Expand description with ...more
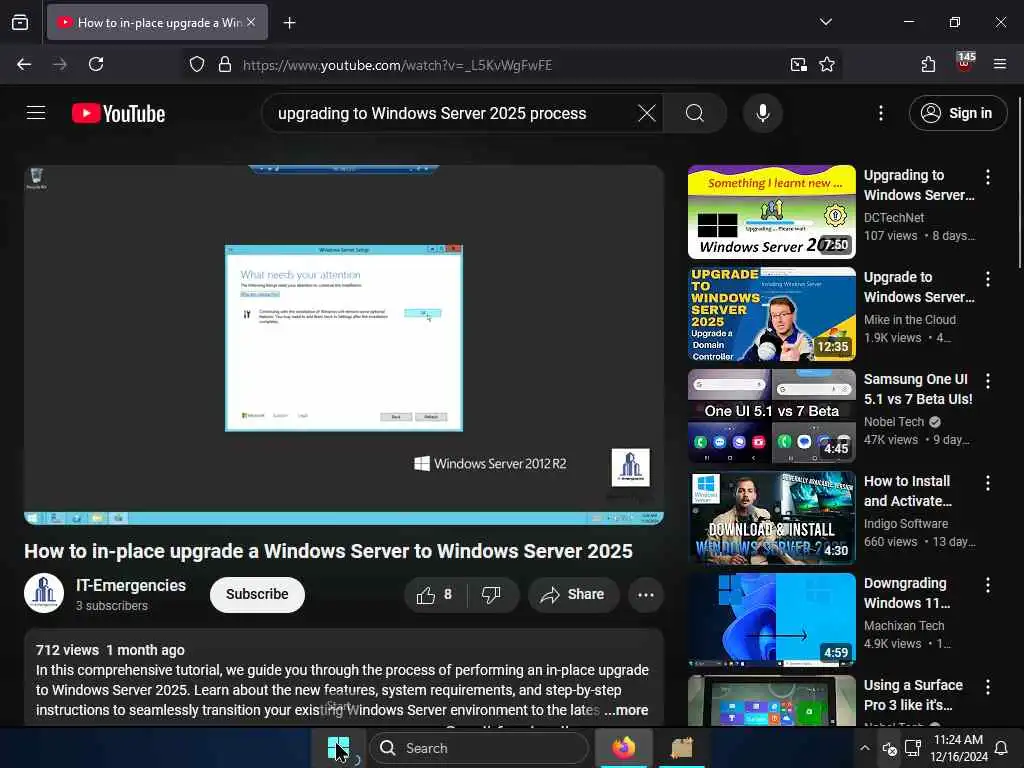Screen dimensions: 1024x768 tap(626, 710)
